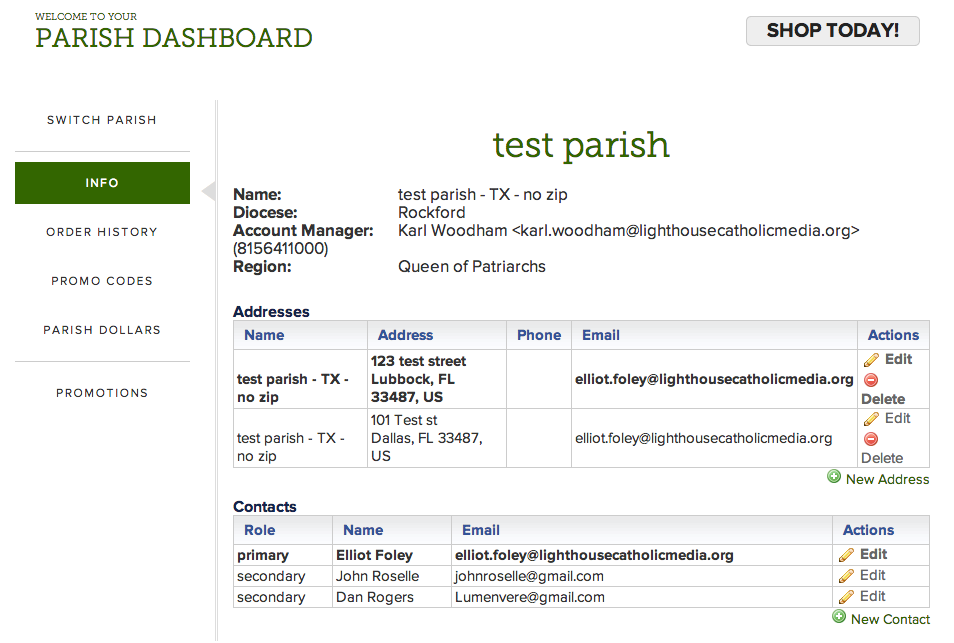The height and width of the screenshot is (643, 954).
Task: Click the pencil icon for Dan Rogers contact
Action: coord(846,597)
